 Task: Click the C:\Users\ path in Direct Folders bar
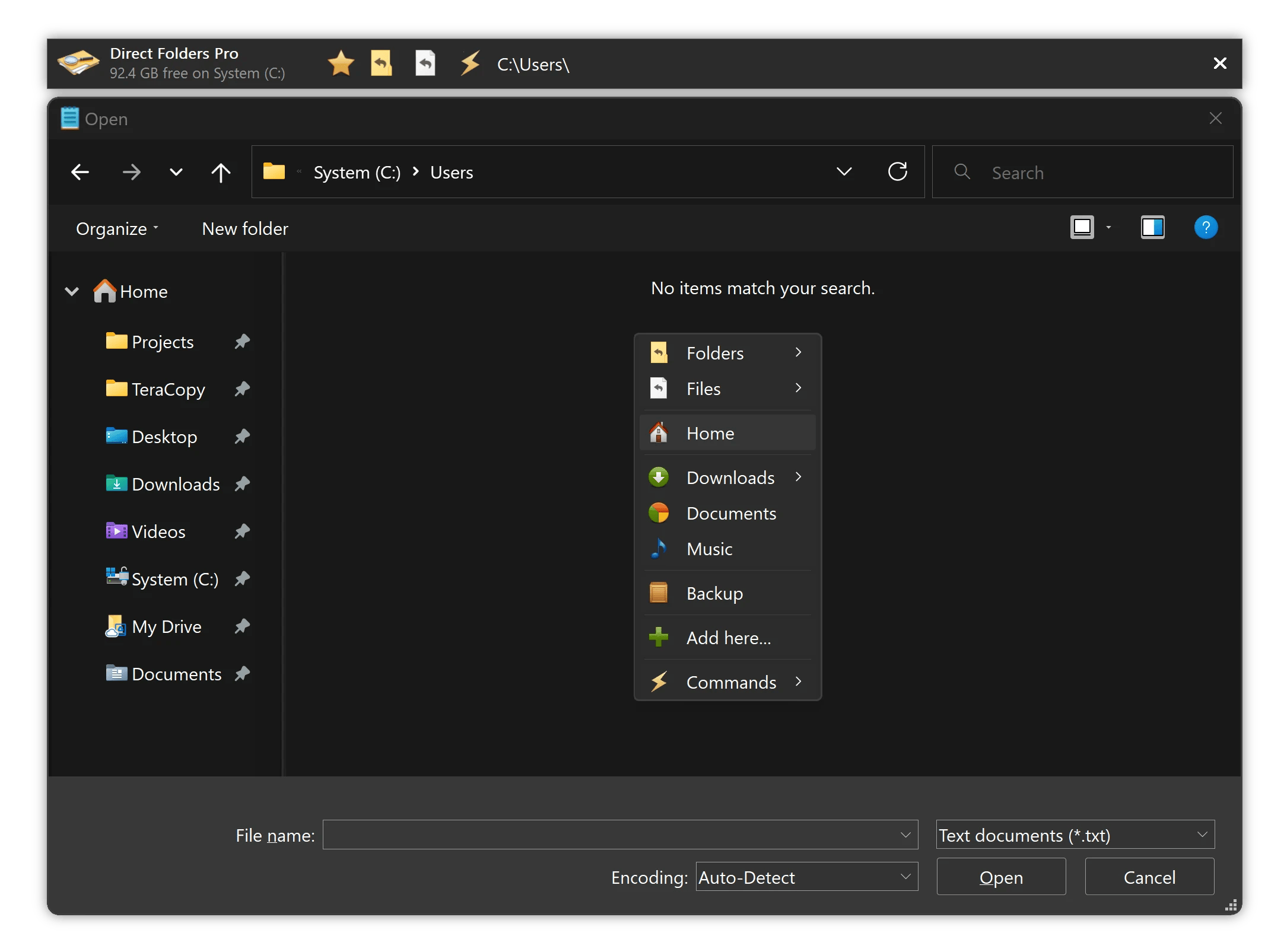[533, 64]
